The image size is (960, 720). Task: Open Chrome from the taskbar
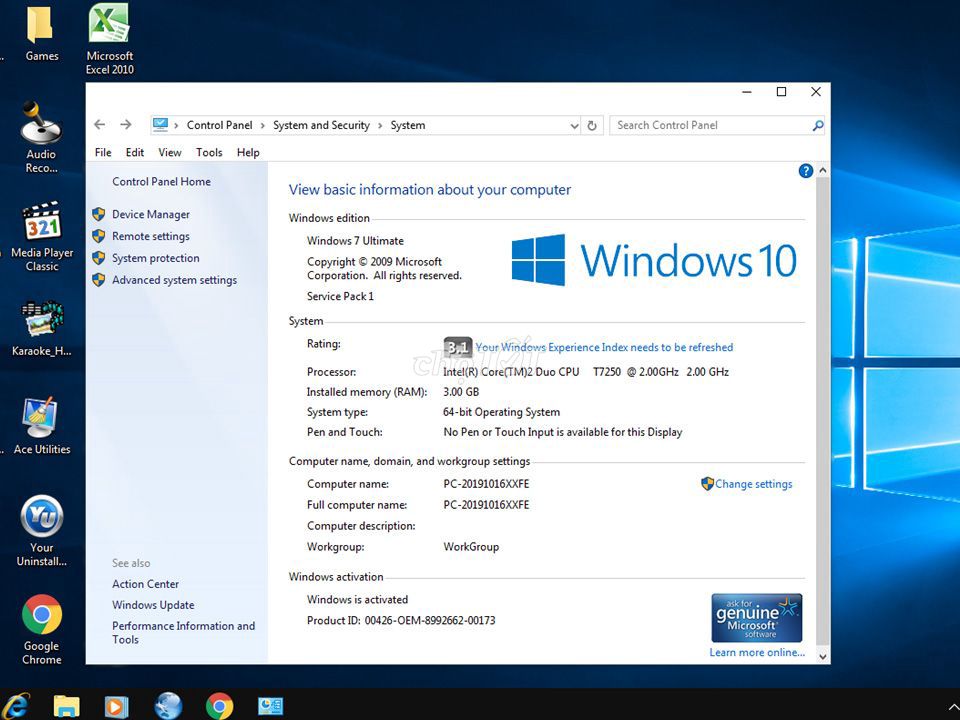(219, 705)
